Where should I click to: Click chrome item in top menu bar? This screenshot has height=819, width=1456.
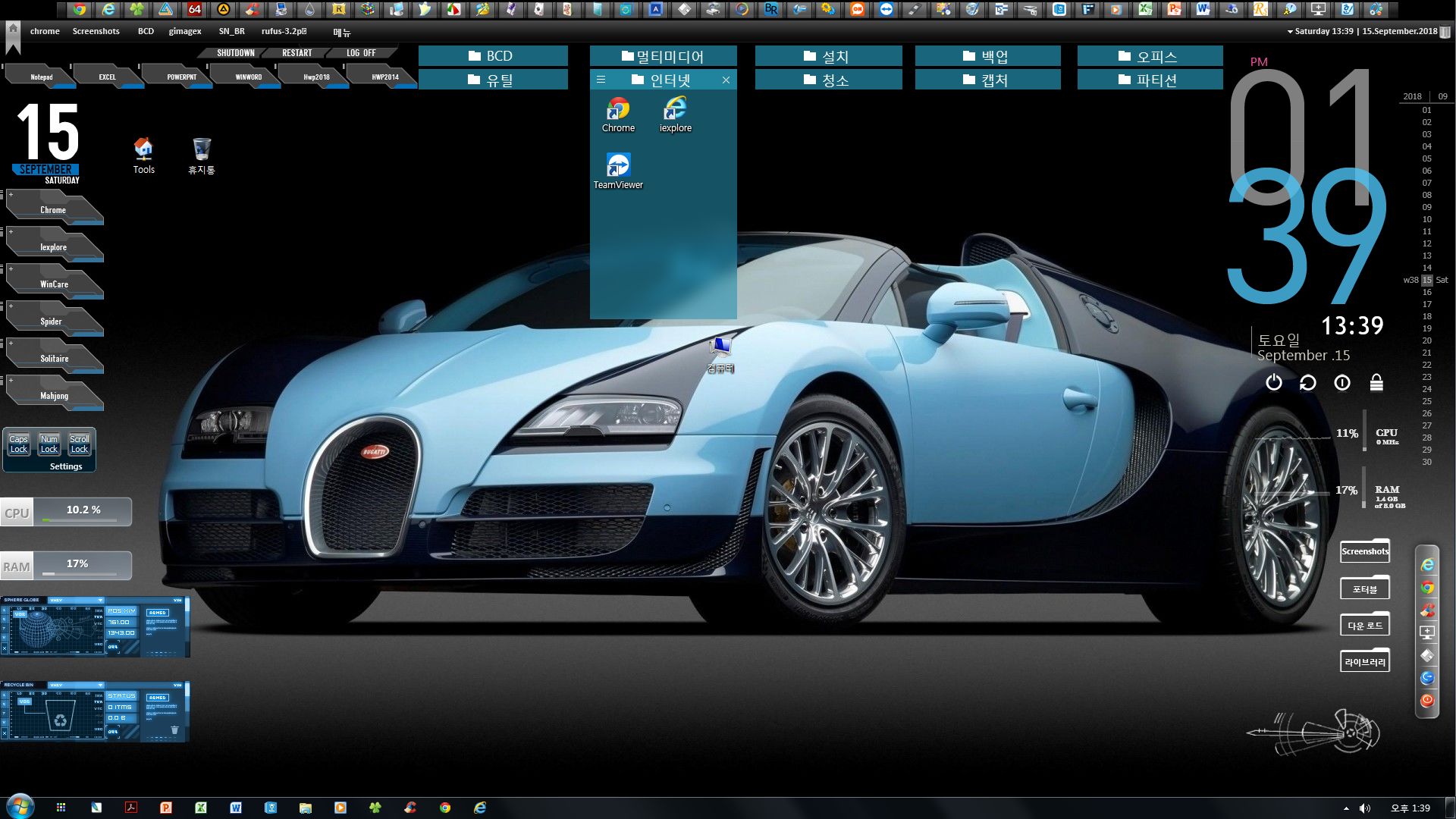[x=45, y=31]
